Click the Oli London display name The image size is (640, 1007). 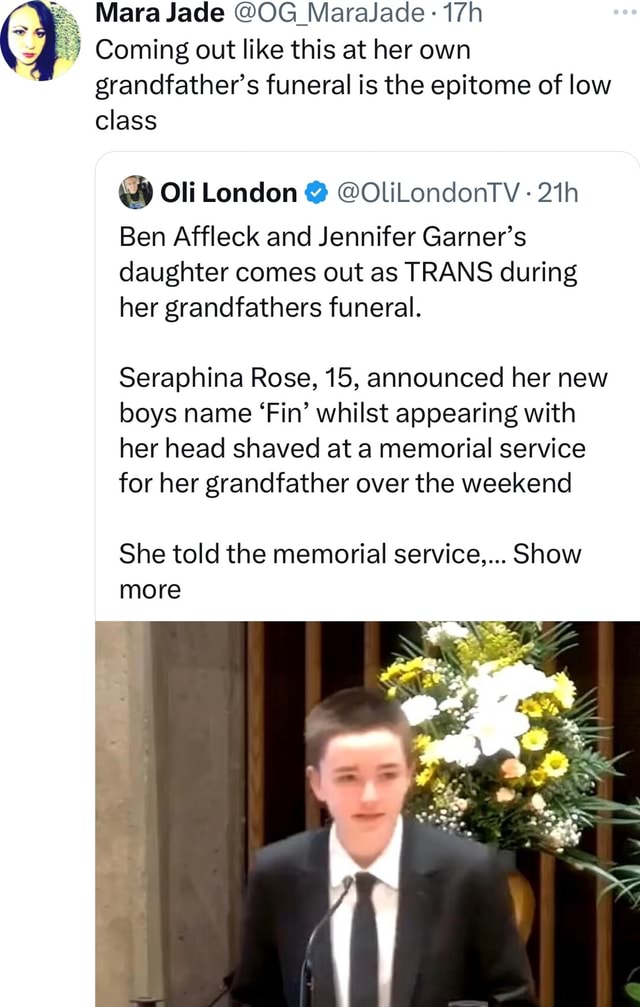coord(228,193)
